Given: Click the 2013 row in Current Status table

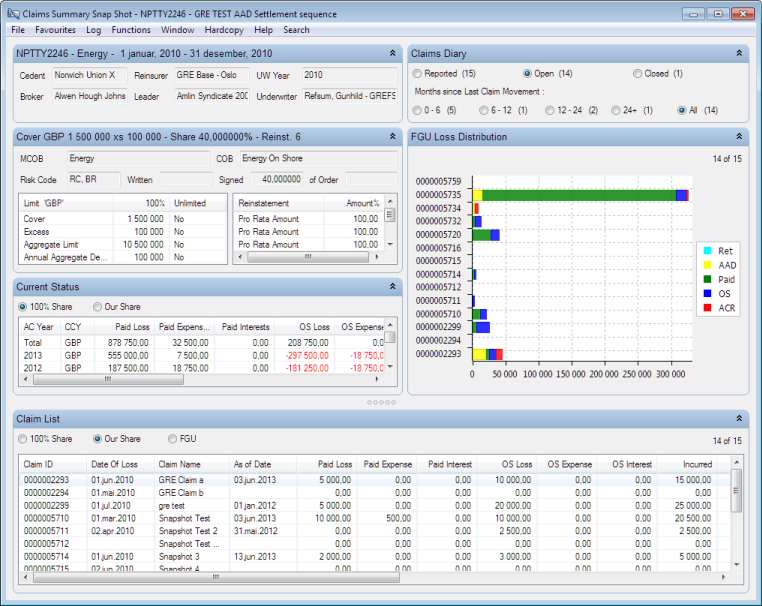Looking at the screenshot, I should (x=202, y=356).
